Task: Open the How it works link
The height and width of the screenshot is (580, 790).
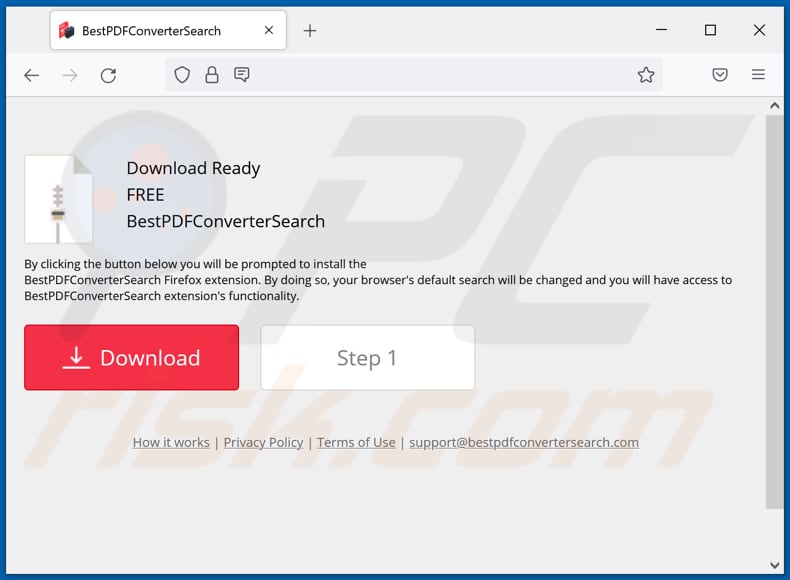Action: 171,442
